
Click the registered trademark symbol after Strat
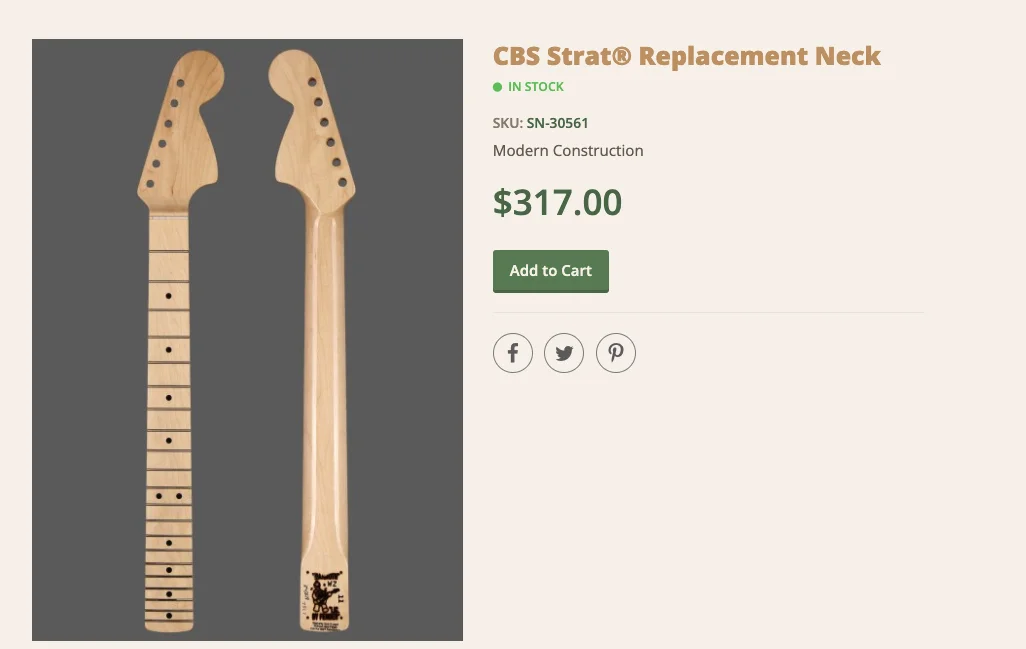tap(621, 55)
